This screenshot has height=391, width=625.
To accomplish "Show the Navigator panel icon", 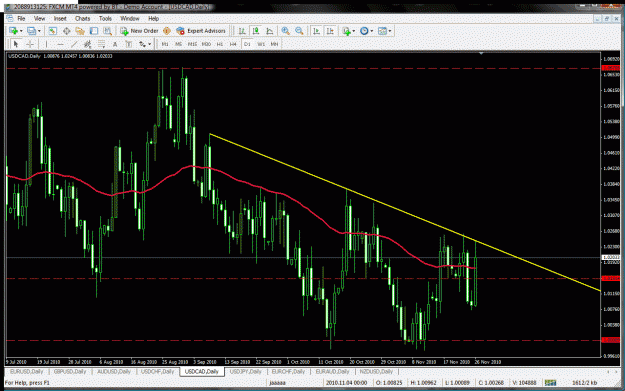I will (80, 31).
